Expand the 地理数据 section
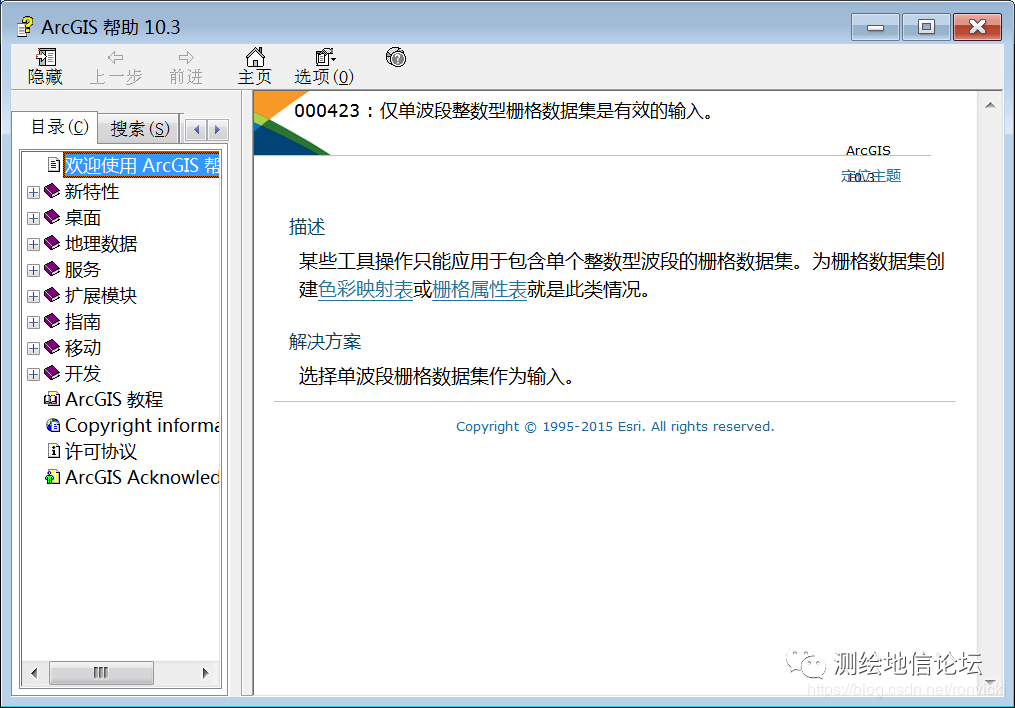The image size is (1015, 708). [33, 243]
